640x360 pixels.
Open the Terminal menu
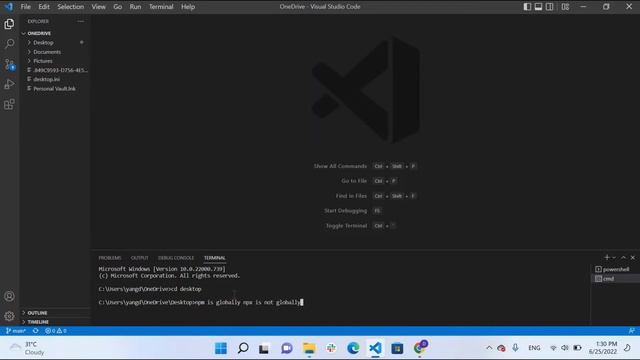(x=161, y=7)
